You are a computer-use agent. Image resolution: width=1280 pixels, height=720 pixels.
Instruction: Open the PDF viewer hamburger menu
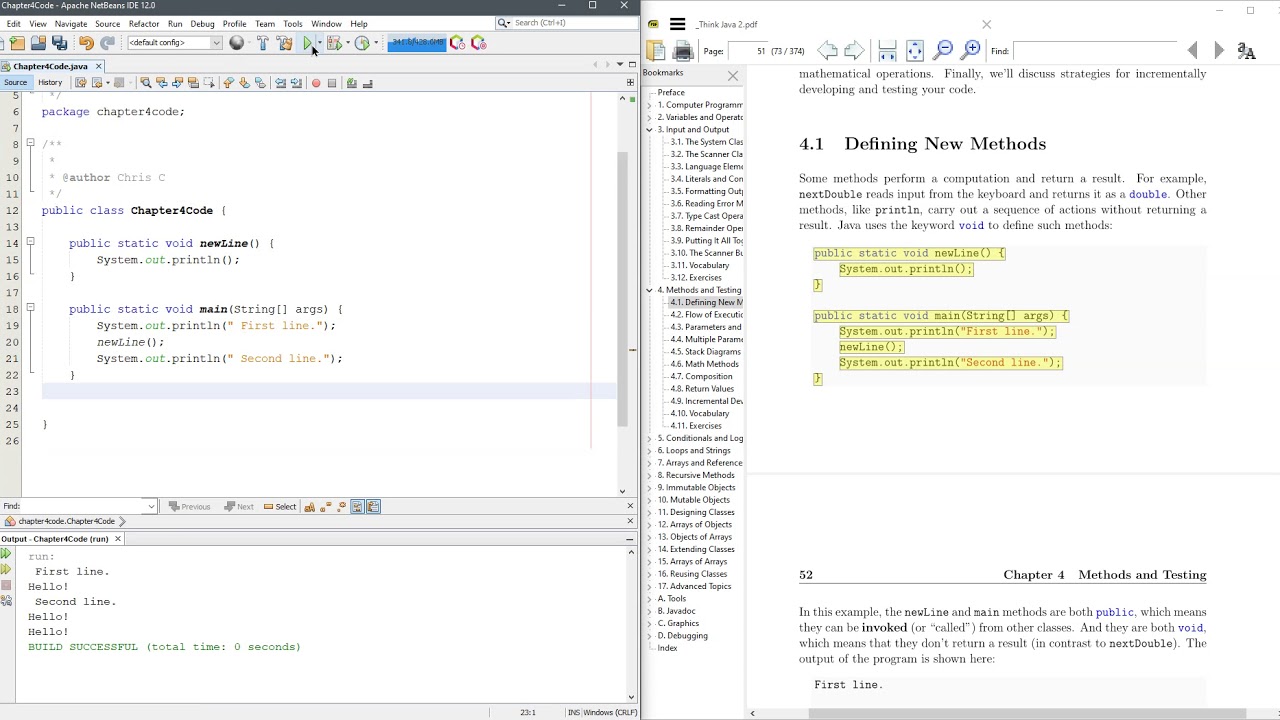coord(677,24)
